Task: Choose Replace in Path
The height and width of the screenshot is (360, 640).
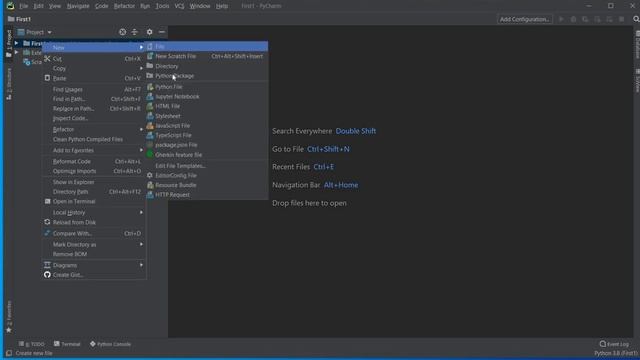Action: [x=94, y=109]
